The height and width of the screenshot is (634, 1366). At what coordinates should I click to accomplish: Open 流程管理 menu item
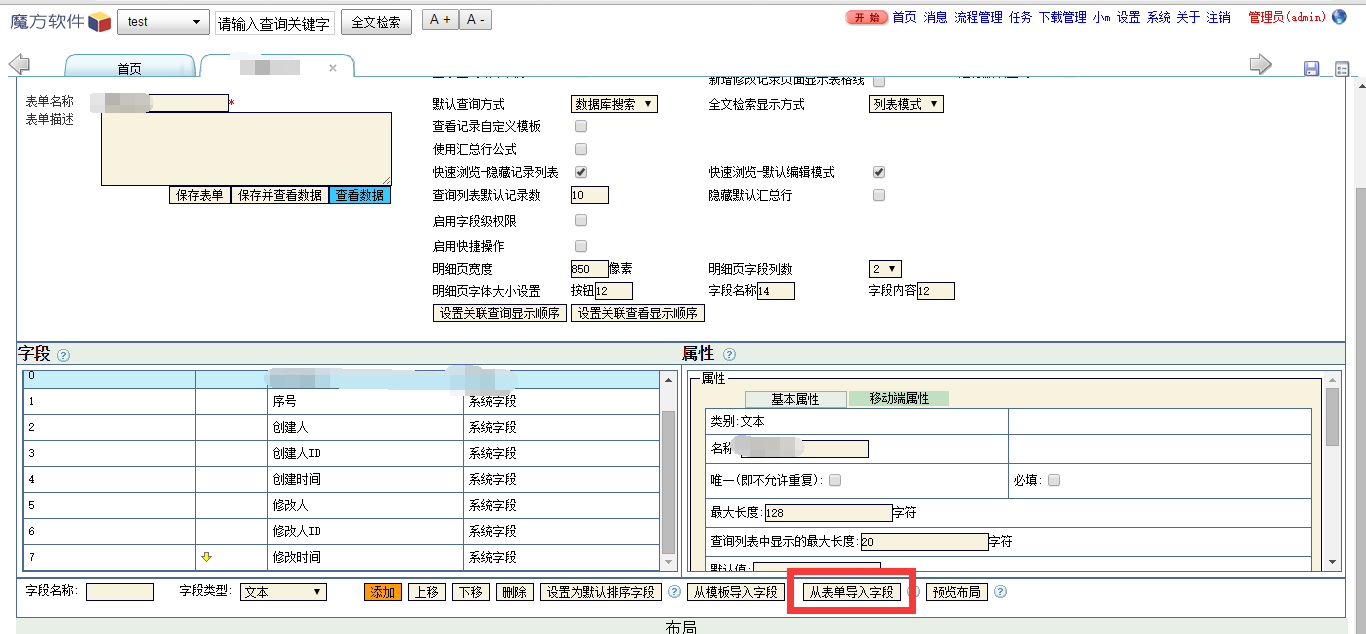coord(978,18)
